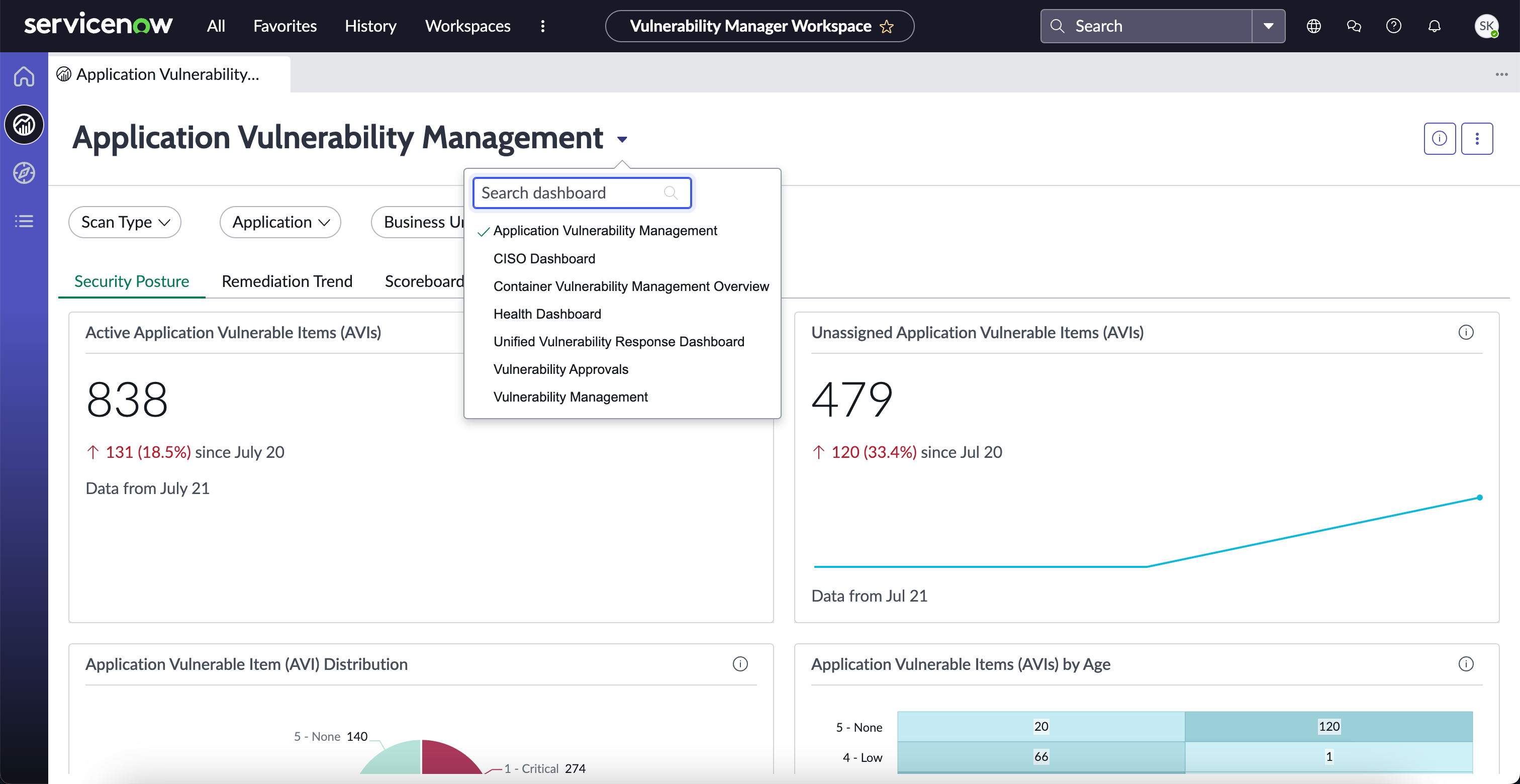Open the History menu
This screenshot has height=784, width=1520.
(370, 26)
